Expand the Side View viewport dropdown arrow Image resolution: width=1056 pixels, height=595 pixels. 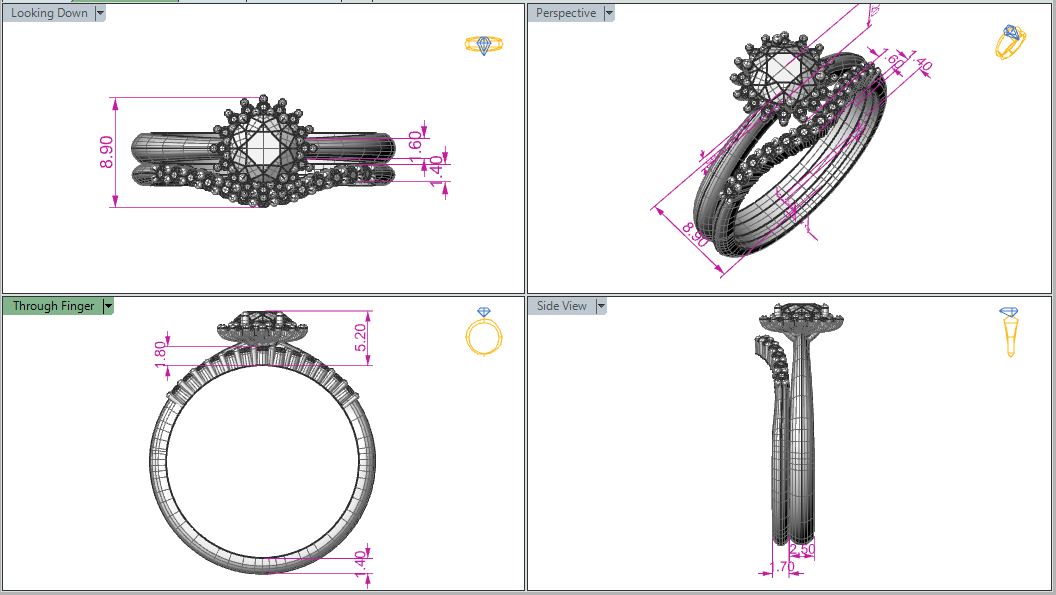[601, 306]
